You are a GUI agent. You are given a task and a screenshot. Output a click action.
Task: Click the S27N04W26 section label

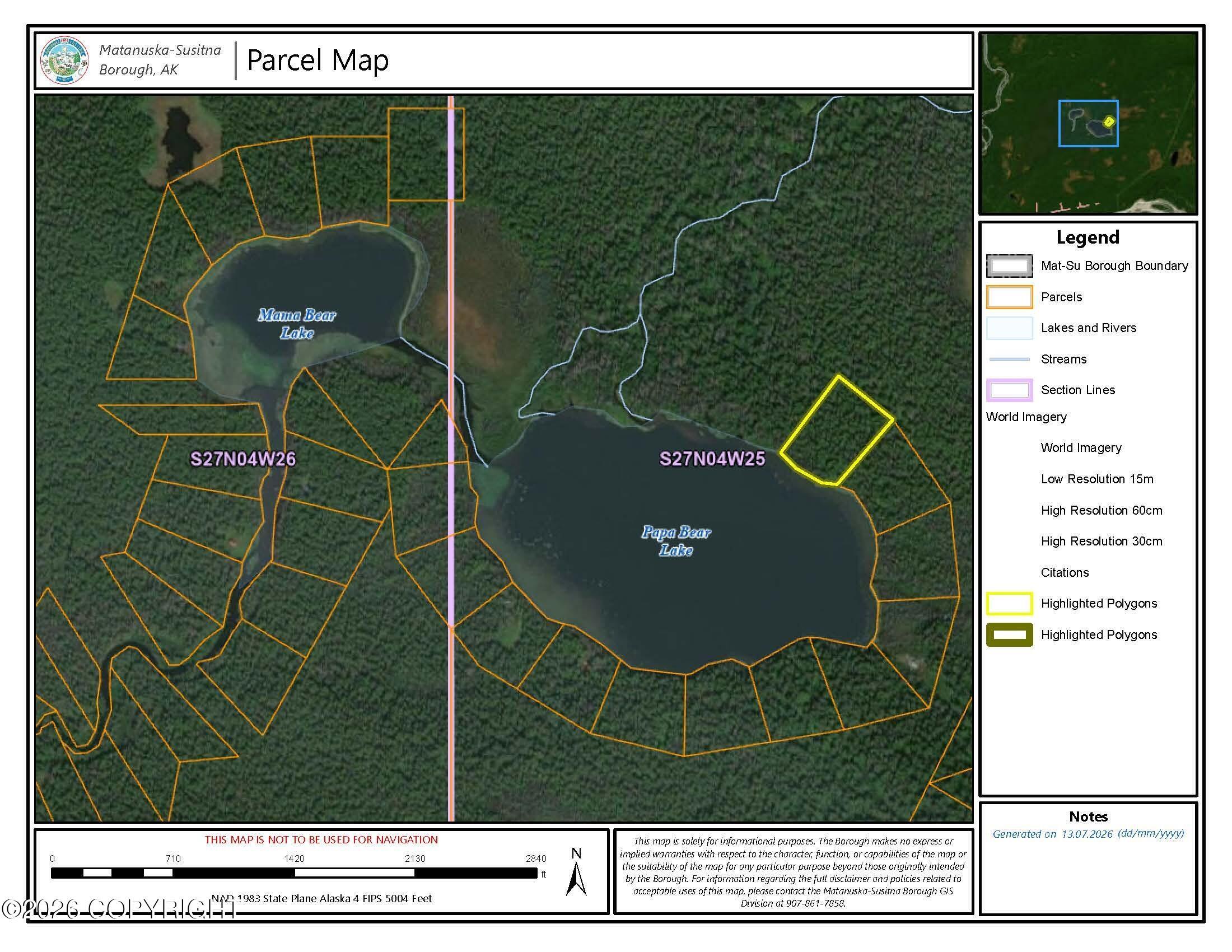coord(243,459)
